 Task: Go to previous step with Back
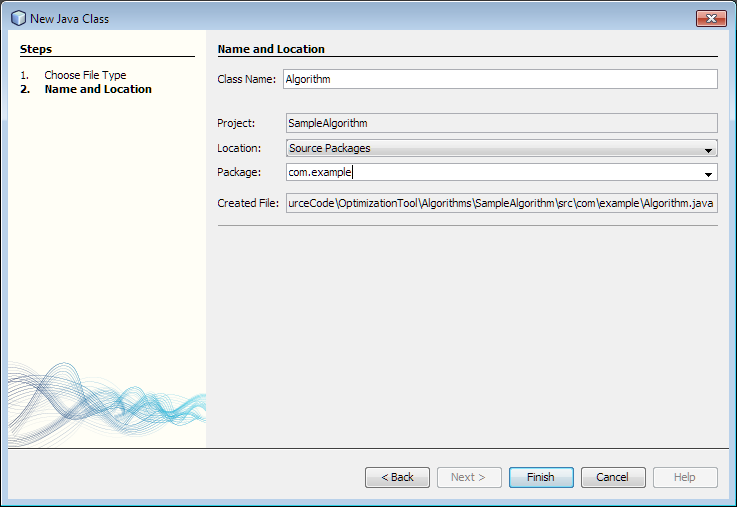(x=397, y=477)
